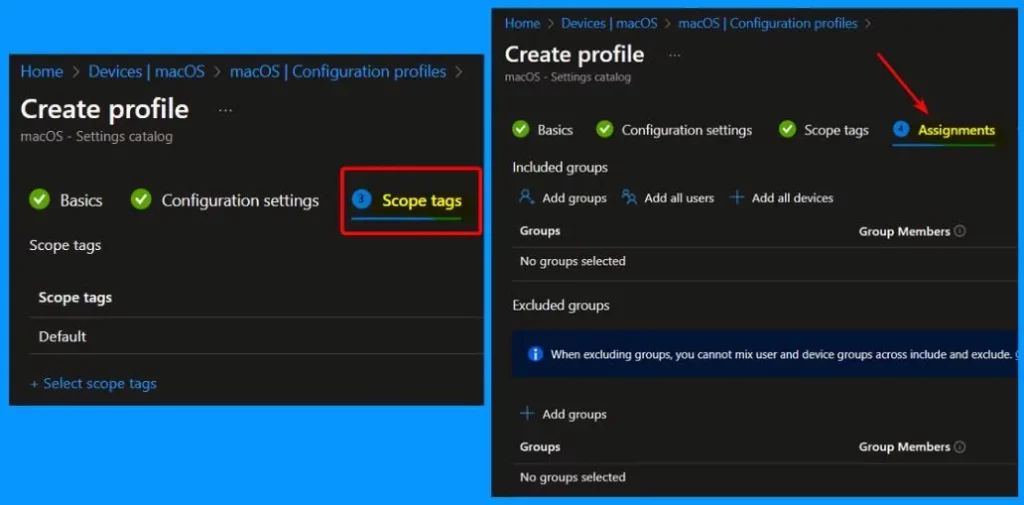Click the plus icon of Add all devices
The width and height of the screenshot is (1024, 505).
[x=737, y=197]
